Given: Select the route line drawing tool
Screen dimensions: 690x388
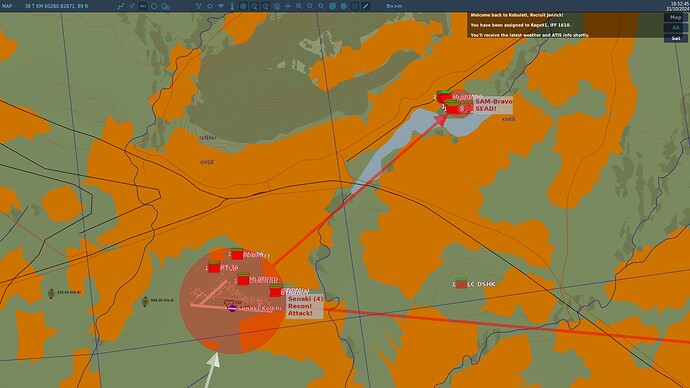Looking at the screenshot, I should coord(121,6).
